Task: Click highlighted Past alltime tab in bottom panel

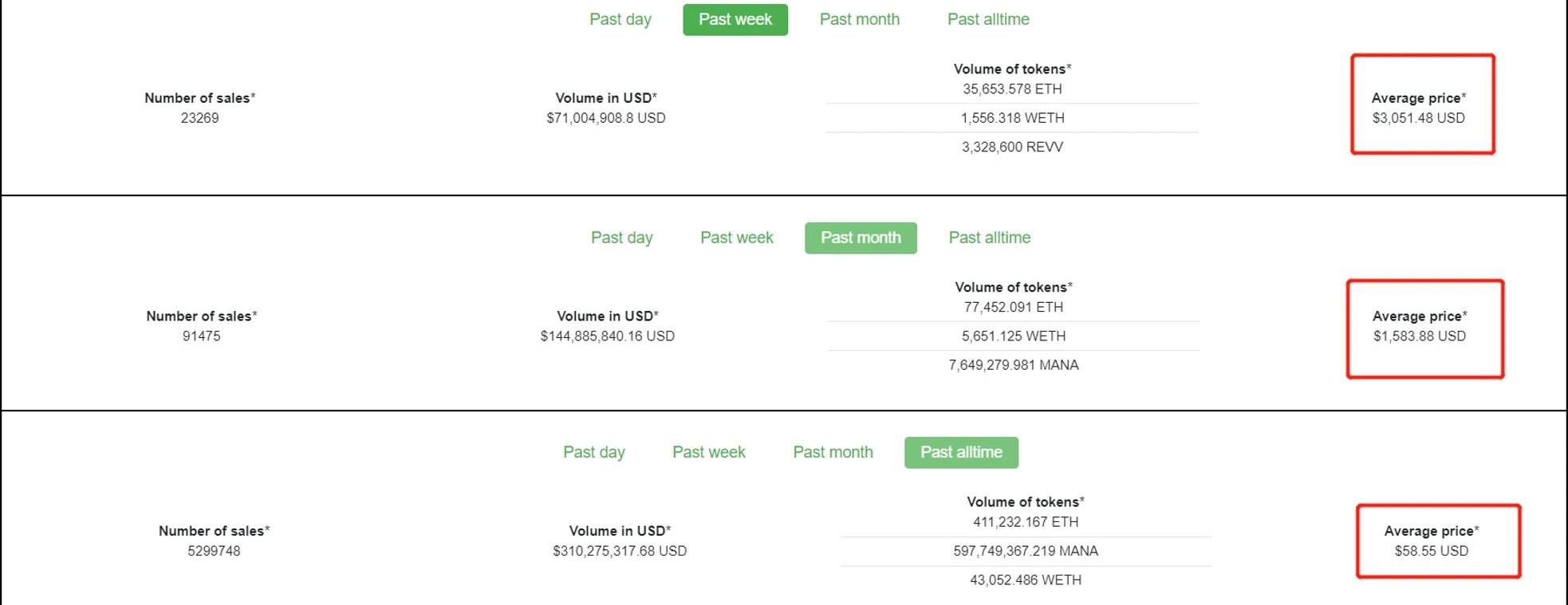Action: coord(961,452)
